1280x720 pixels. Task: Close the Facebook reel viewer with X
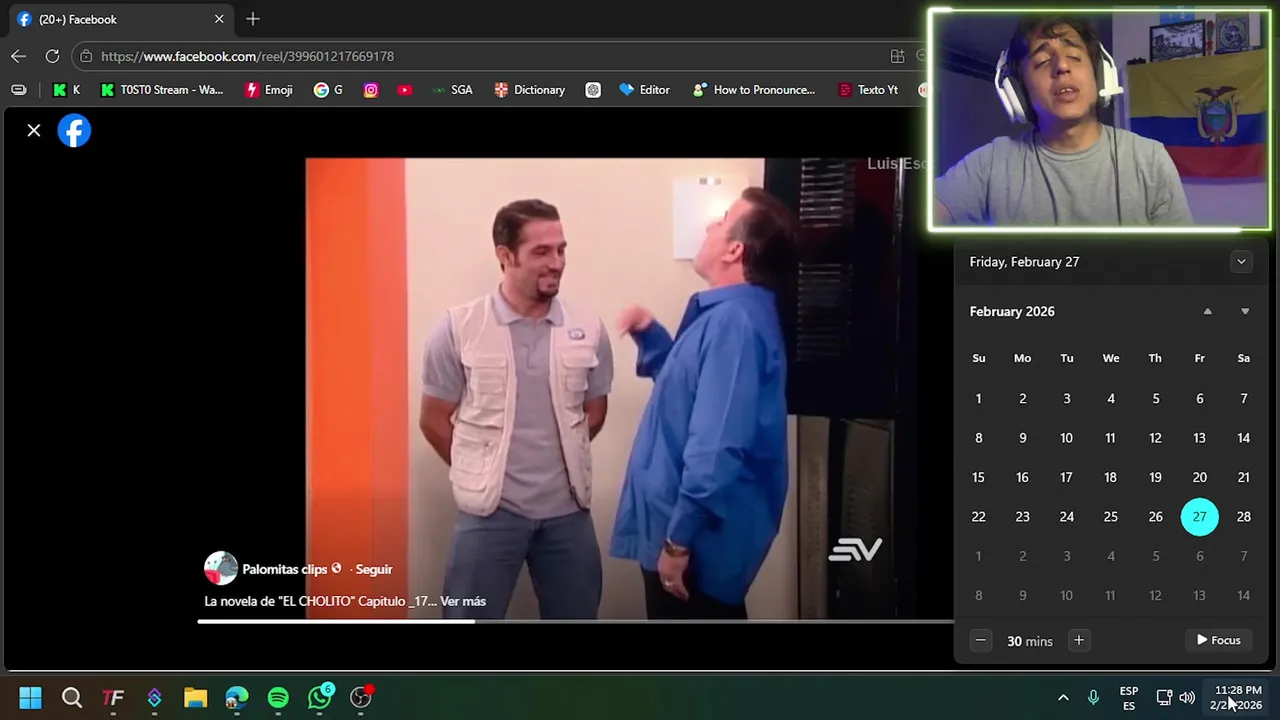click(34, 130)
